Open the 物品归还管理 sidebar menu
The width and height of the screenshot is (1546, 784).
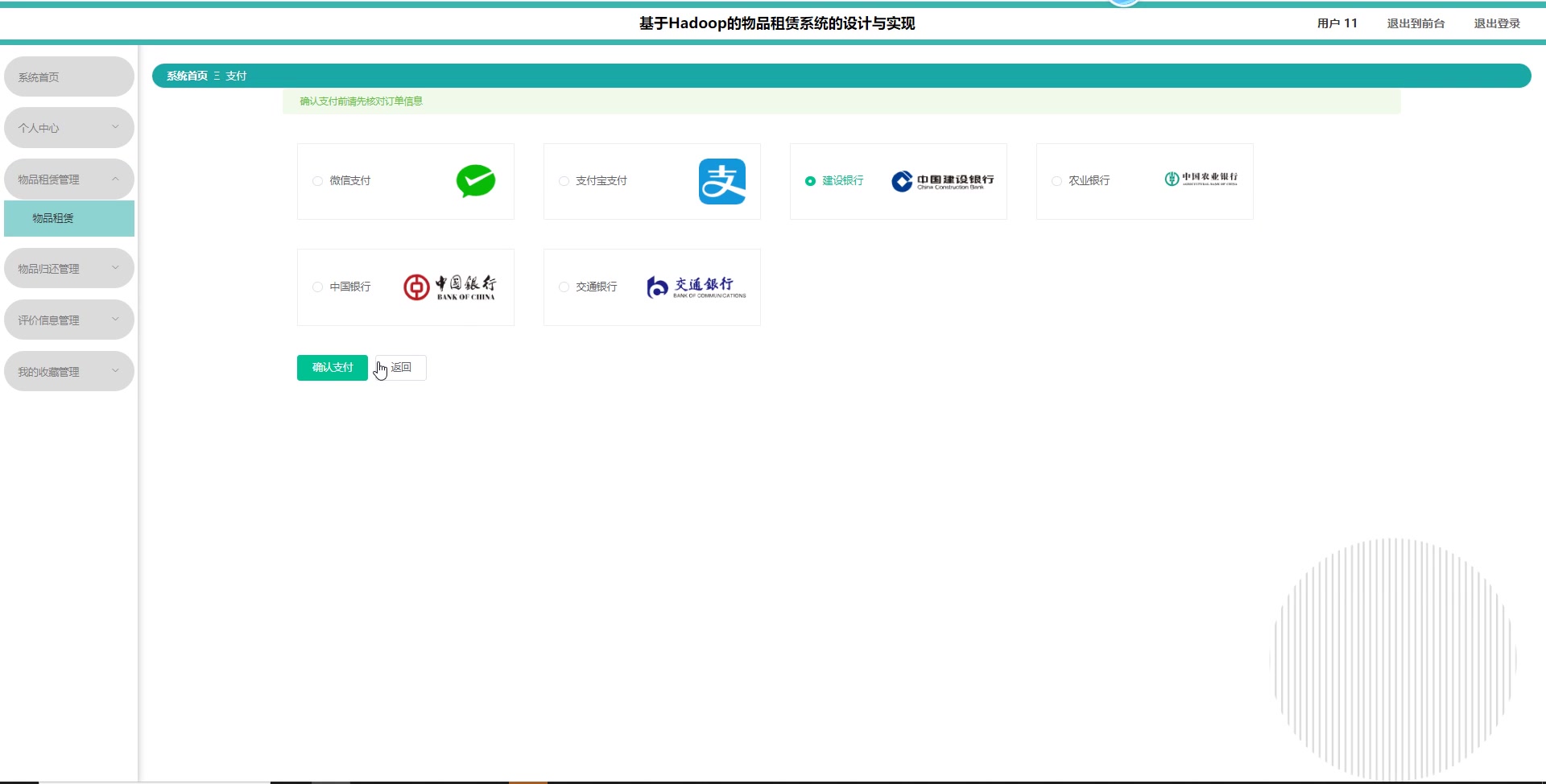click(69, 269)
